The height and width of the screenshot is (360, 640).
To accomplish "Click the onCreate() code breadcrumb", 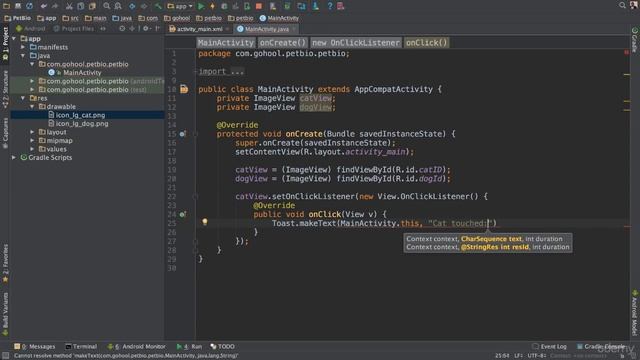I will tap(282, 42).
